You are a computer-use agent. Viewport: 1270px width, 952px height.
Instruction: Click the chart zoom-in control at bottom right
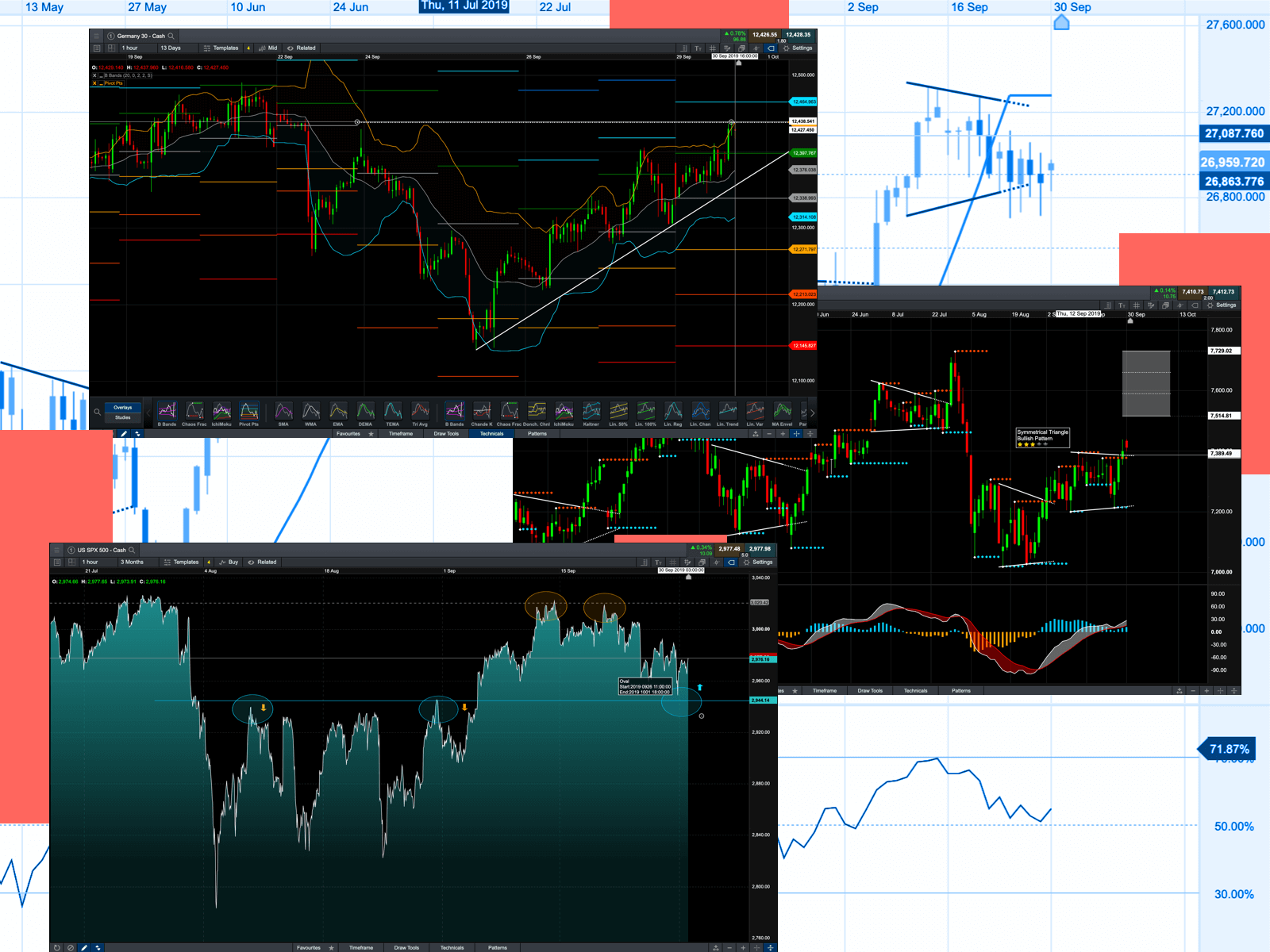click(742, 947)
